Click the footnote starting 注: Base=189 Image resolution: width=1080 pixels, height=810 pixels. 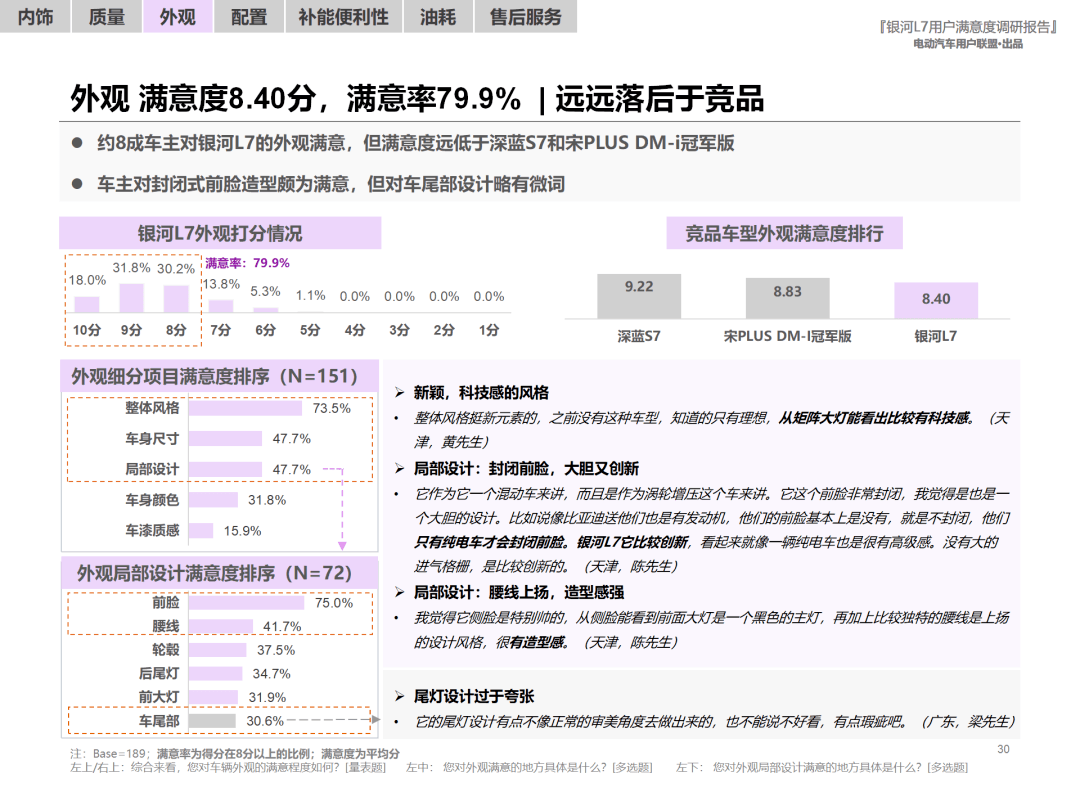235,754
